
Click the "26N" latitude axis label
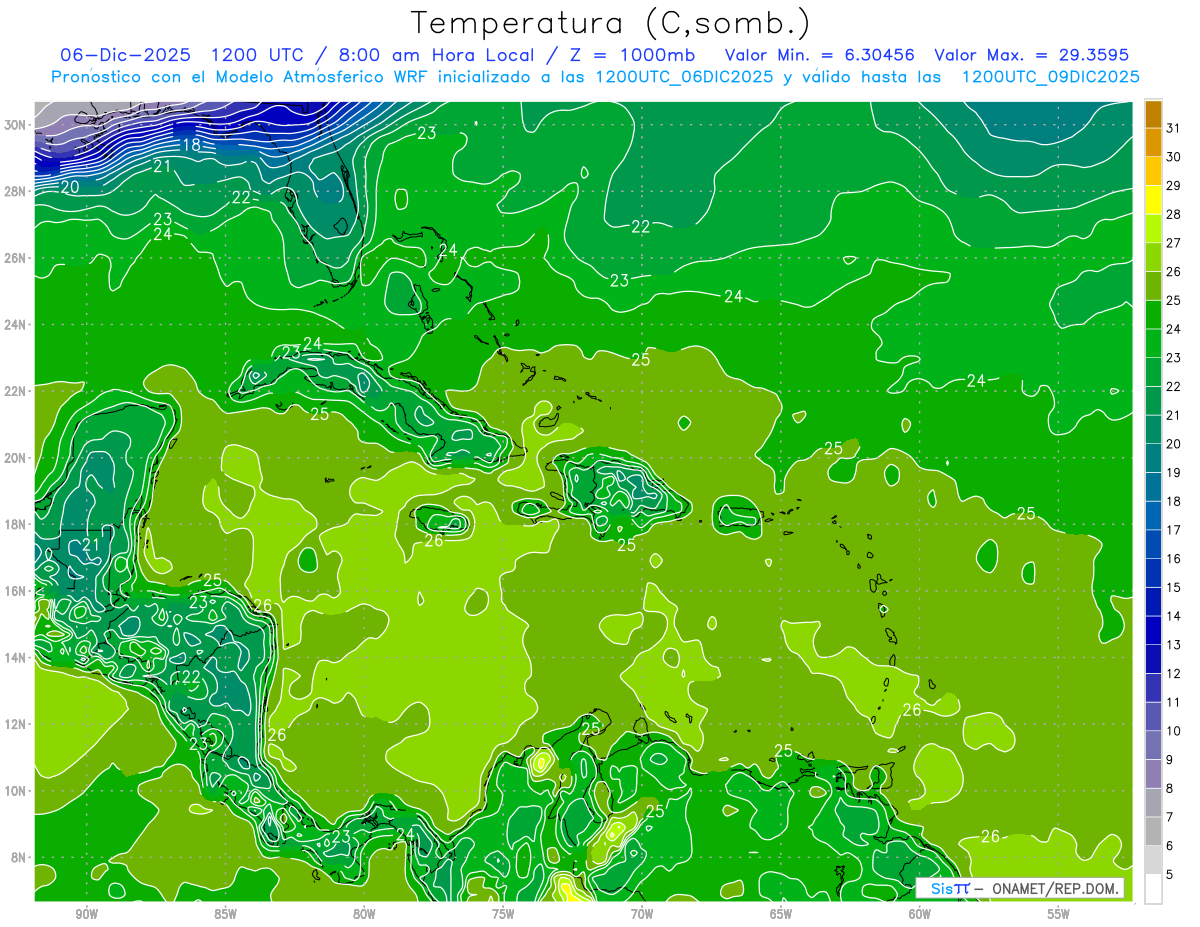pos(17,258)
